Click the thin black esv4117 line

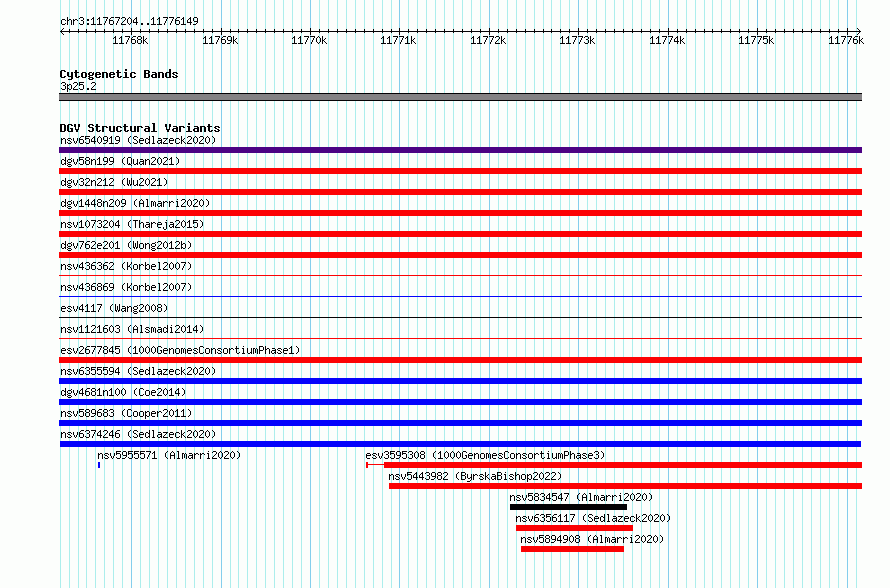coord(460,317)
